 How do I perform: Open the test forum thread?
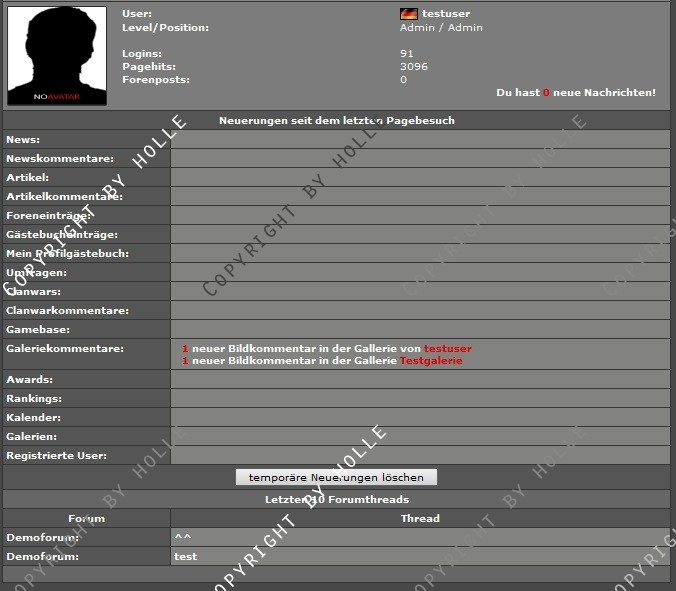[x=185, y=556]
